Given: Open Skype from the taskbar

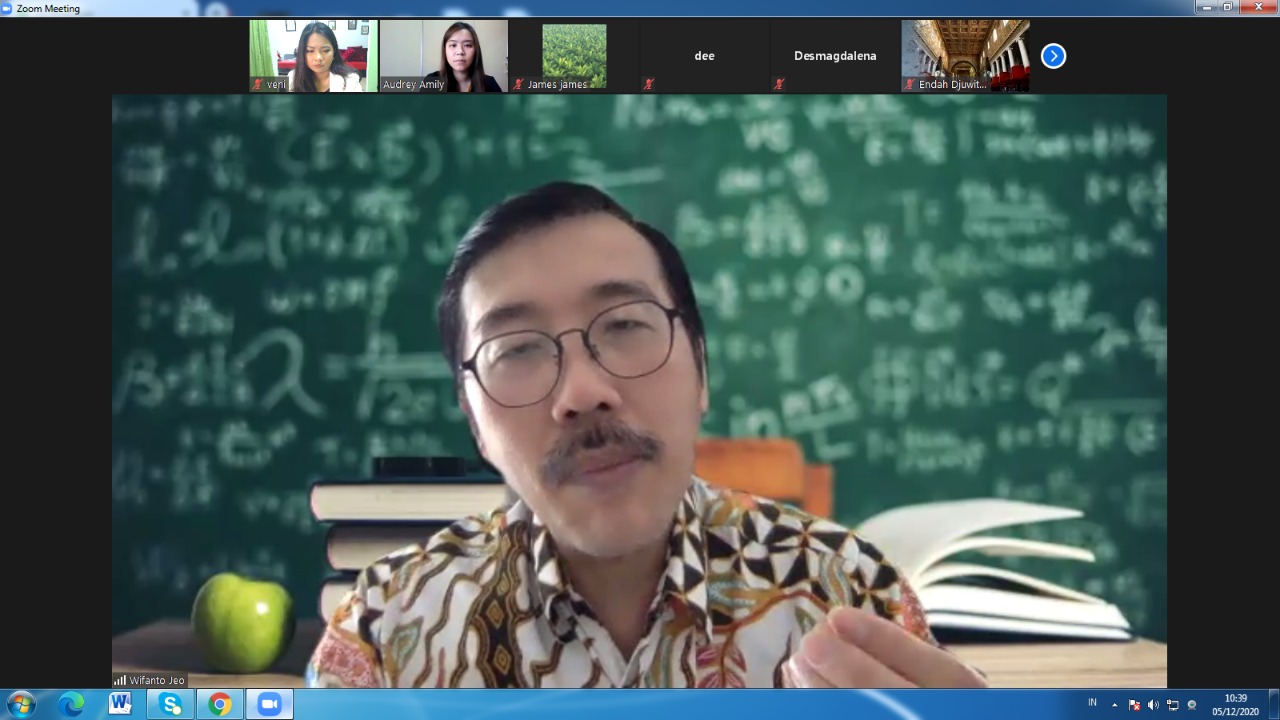Looking at the screenshot, I should click(x=170, y=705).
